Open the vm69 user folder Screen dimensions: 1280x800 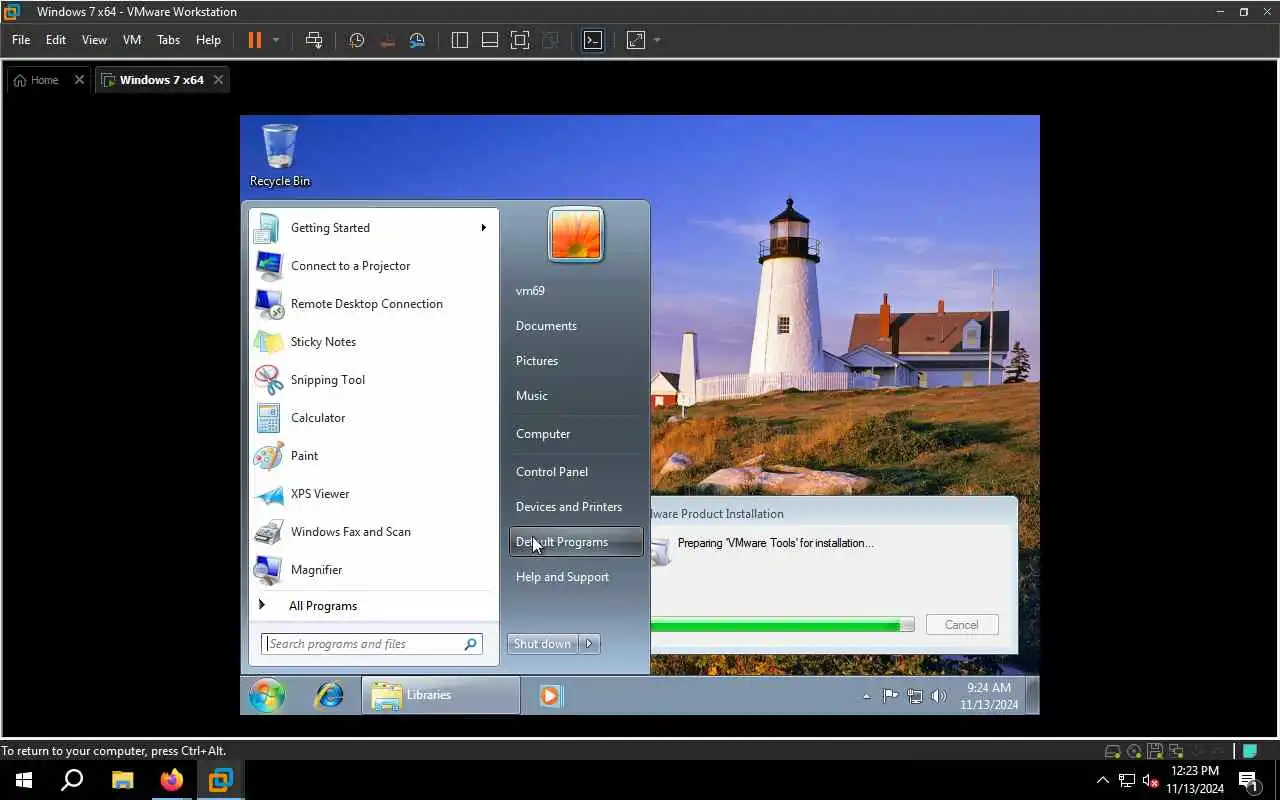coord(576,291)
